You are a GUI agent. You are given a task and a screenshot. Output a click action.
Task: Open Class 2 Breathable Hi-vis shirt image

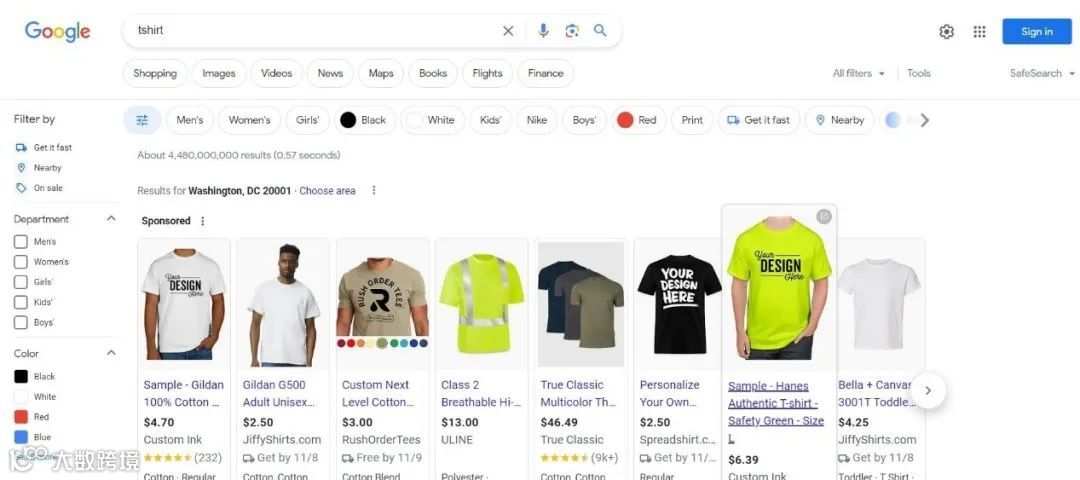click(481, 303)
